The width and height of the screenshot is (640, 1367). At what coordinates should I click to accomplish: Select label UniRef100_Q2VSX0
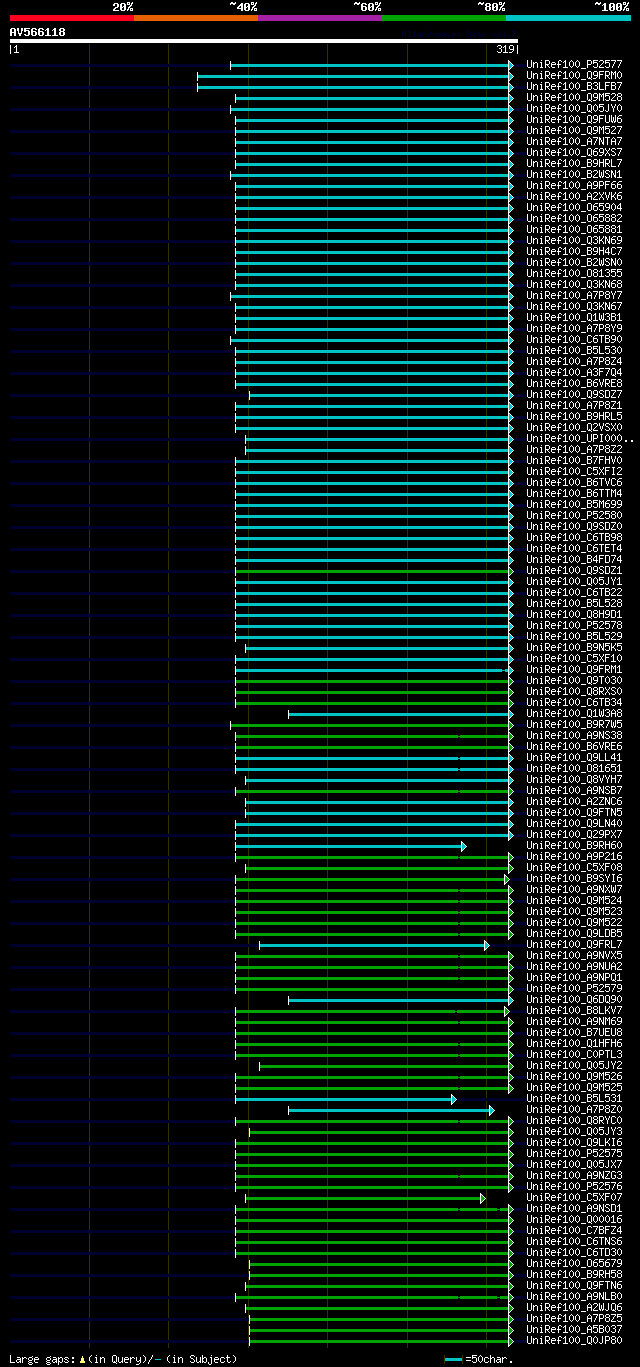pyautogui.click(x=574, y=428)
